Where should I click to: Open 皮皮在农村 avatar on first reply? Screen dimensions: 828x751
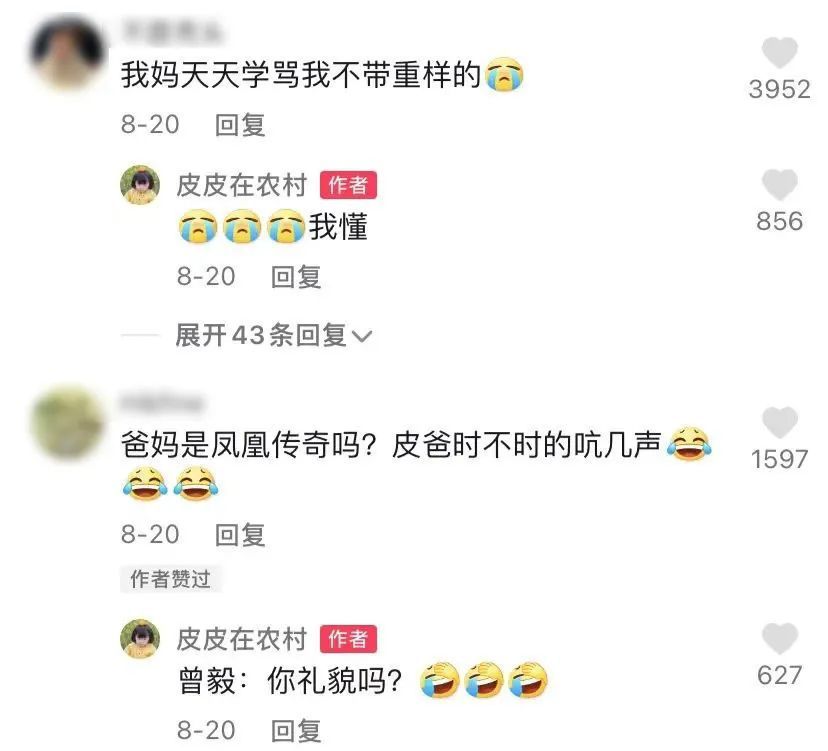click(x=140, y=185)
